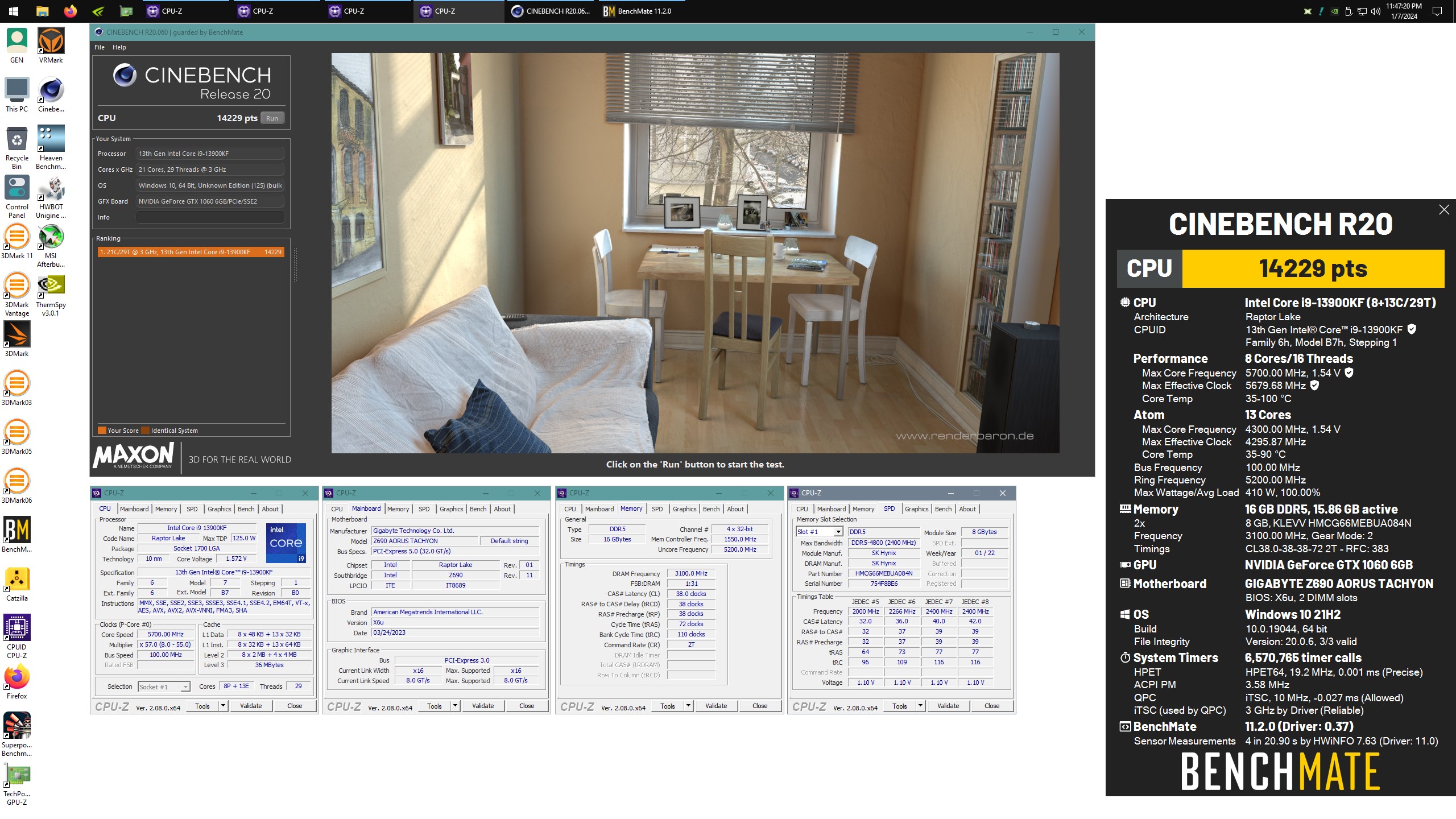The width and height of the screenshot is (1456, 819).
Task: Open the Recycle Bin desktop icon
Action: tap(16, 148)
